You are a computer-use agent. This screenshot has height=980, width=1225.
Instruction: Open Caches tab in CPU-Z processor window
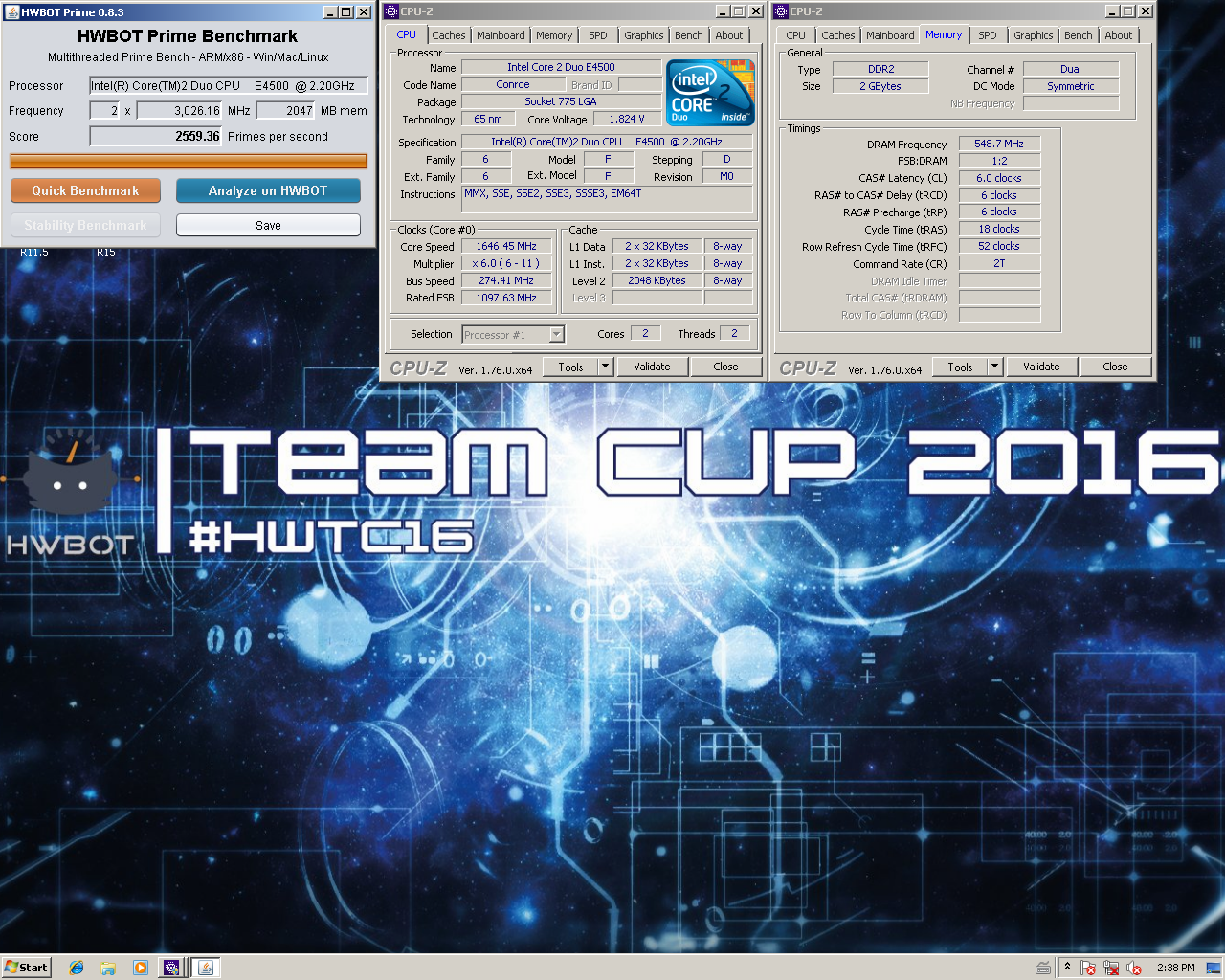pos(448,35)
